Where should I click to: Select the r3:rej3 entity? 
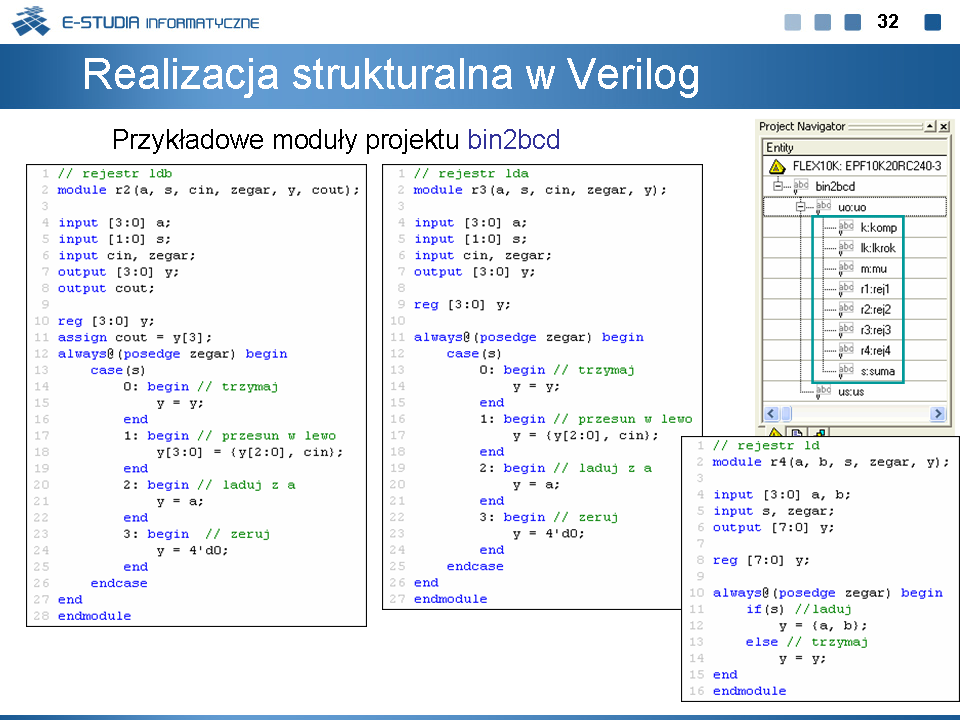coord(876,330)
